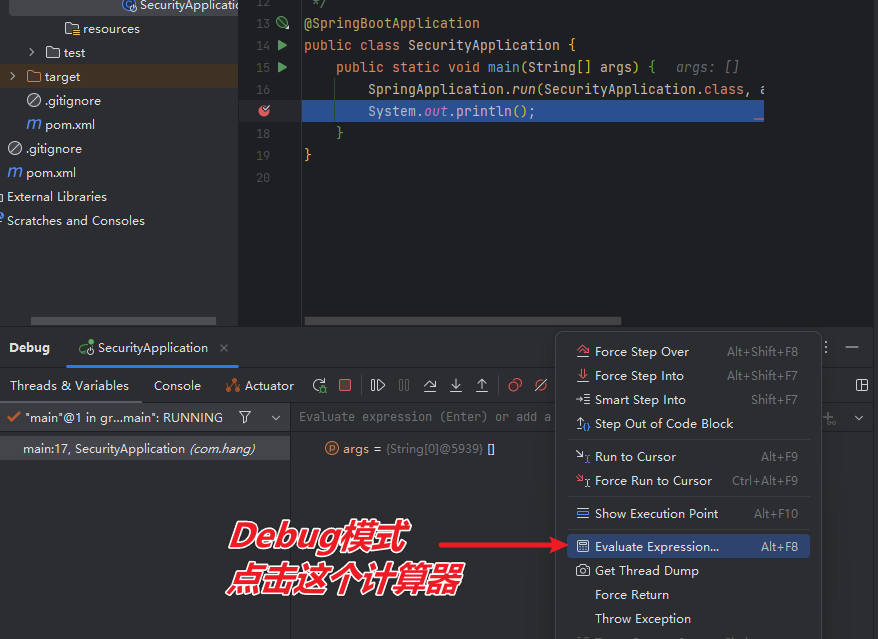Viewport: 878px width, 639px height.
Task: Click the Pause Program icon
Action: [404, 385]
